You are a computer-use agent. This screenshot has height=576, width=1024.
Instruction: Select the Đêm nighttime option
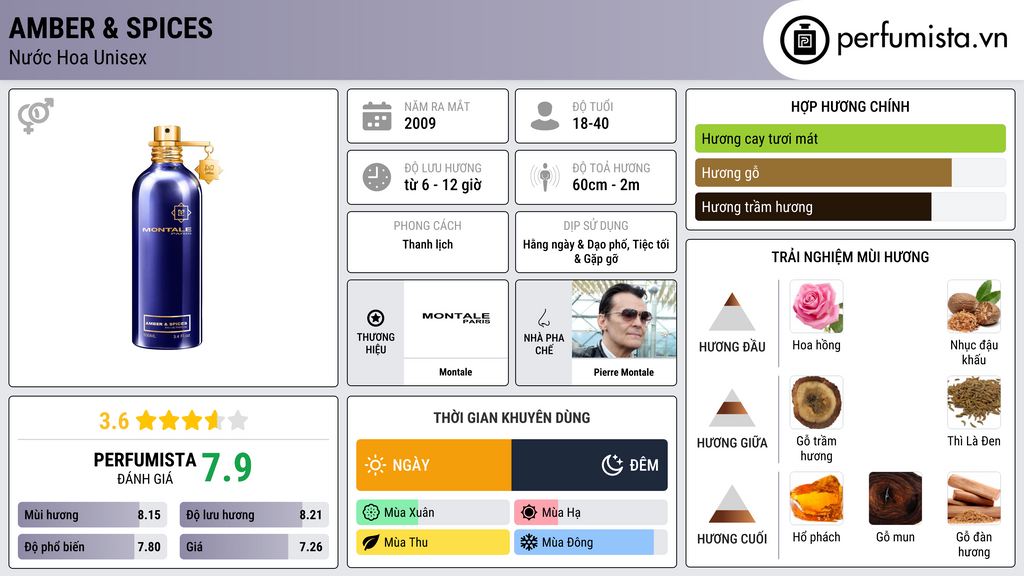[x=589, y=465]
